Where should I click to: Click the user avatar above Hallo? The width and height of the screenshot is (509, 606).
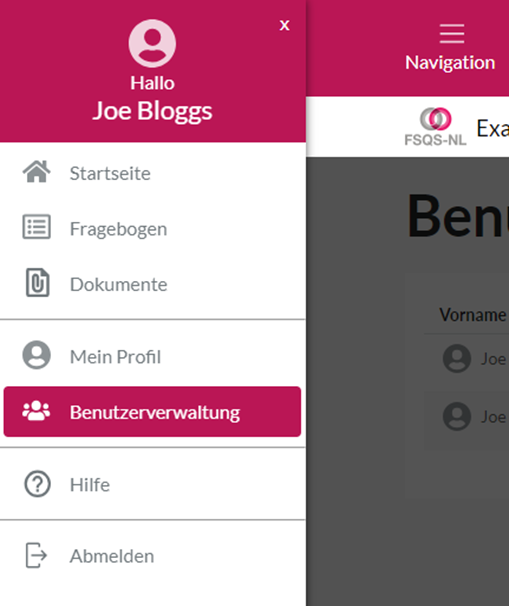pyautogui.click(x=152, y=43)
